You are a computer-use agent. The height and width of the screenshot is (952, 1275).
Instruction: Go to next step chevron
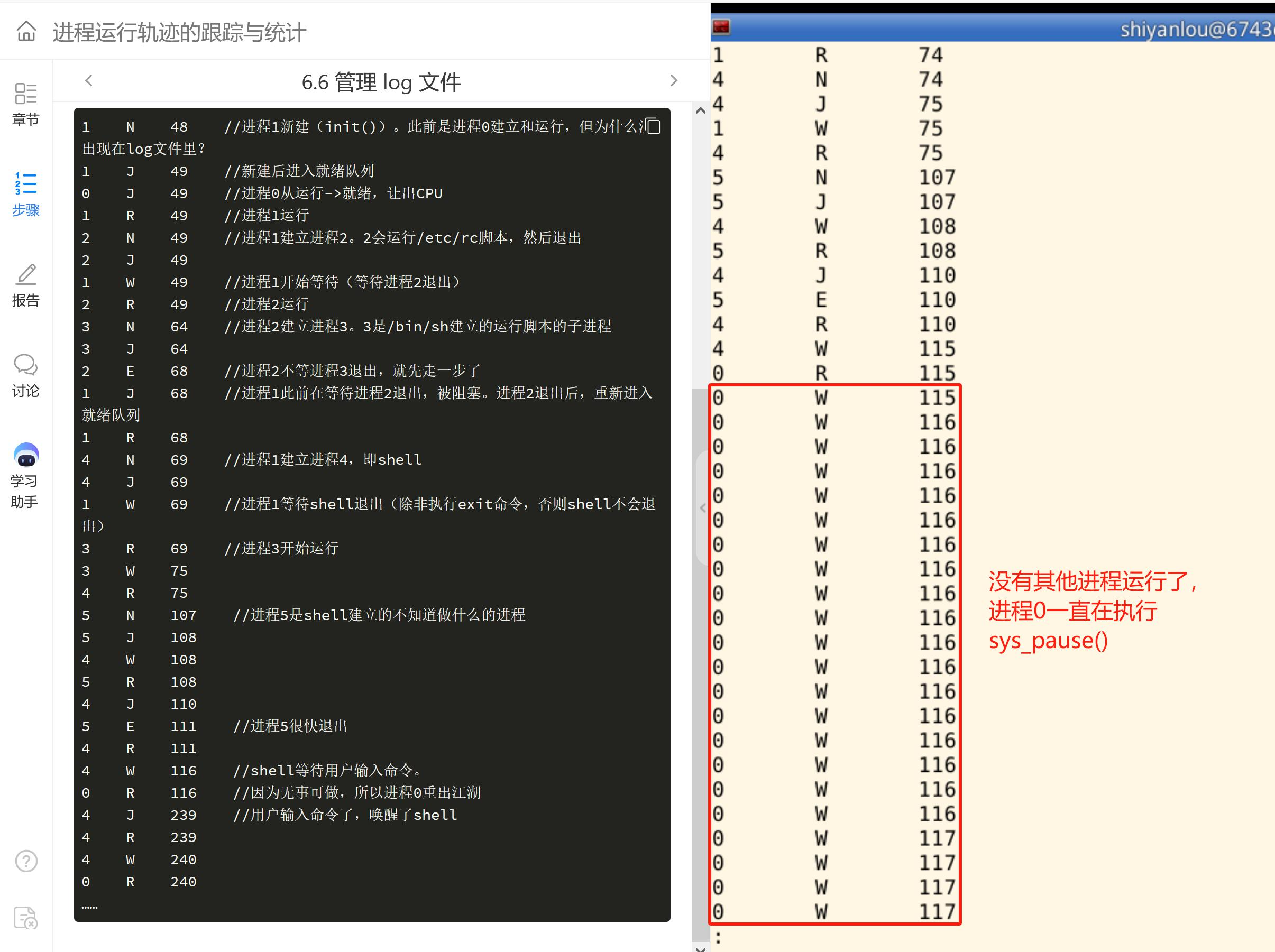[673, 81]
